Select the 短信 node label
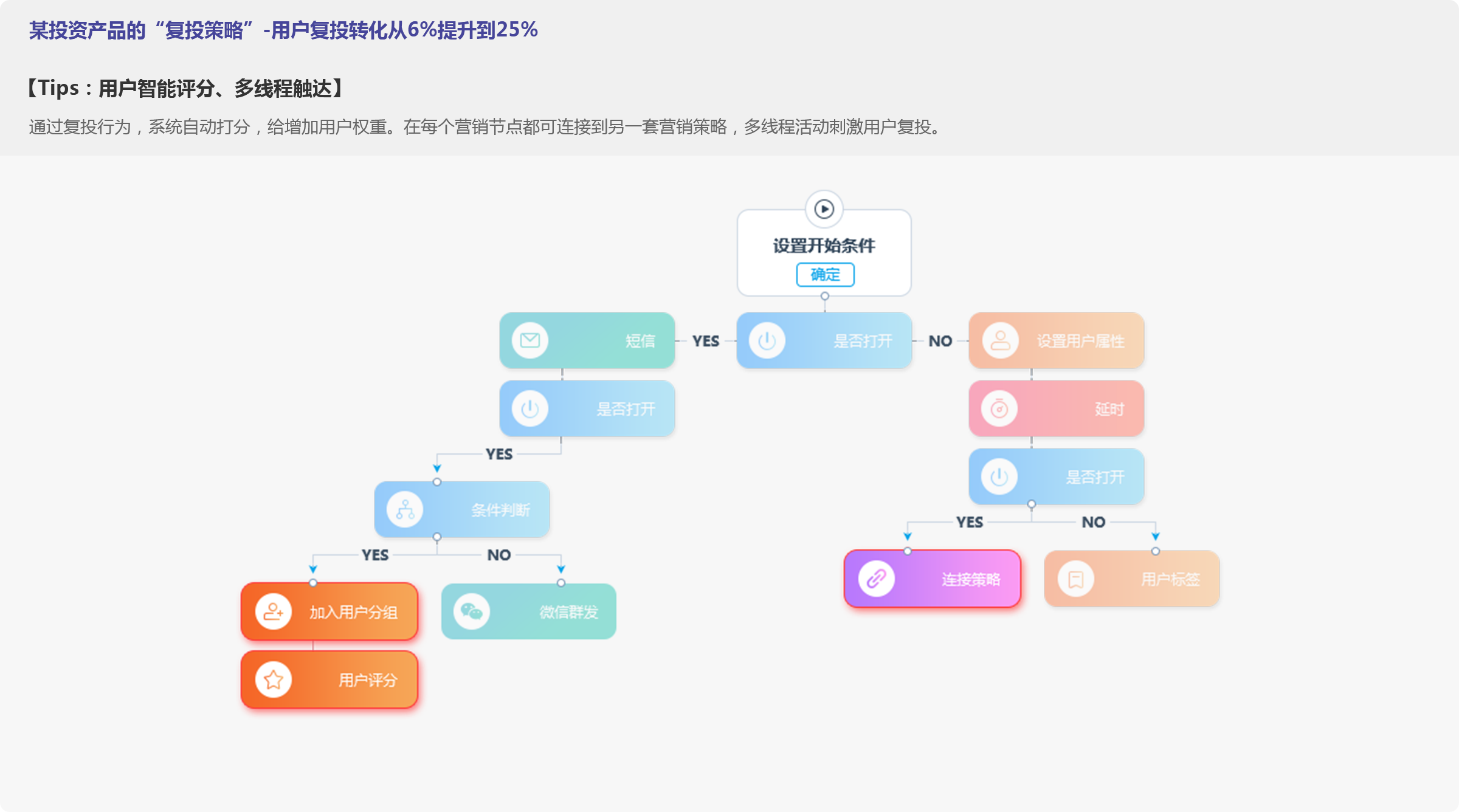 pos(640,341)
